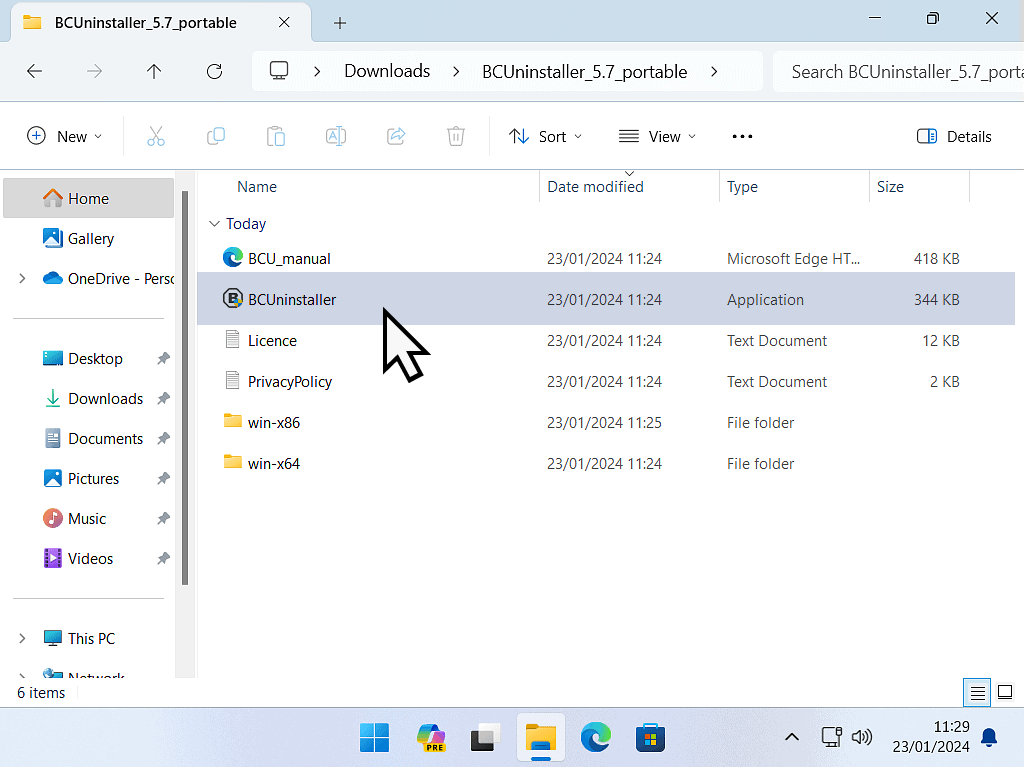Click the Copy icon in toolbar
Viewport: 1024px width, 767px height.
tap(216, 137)
